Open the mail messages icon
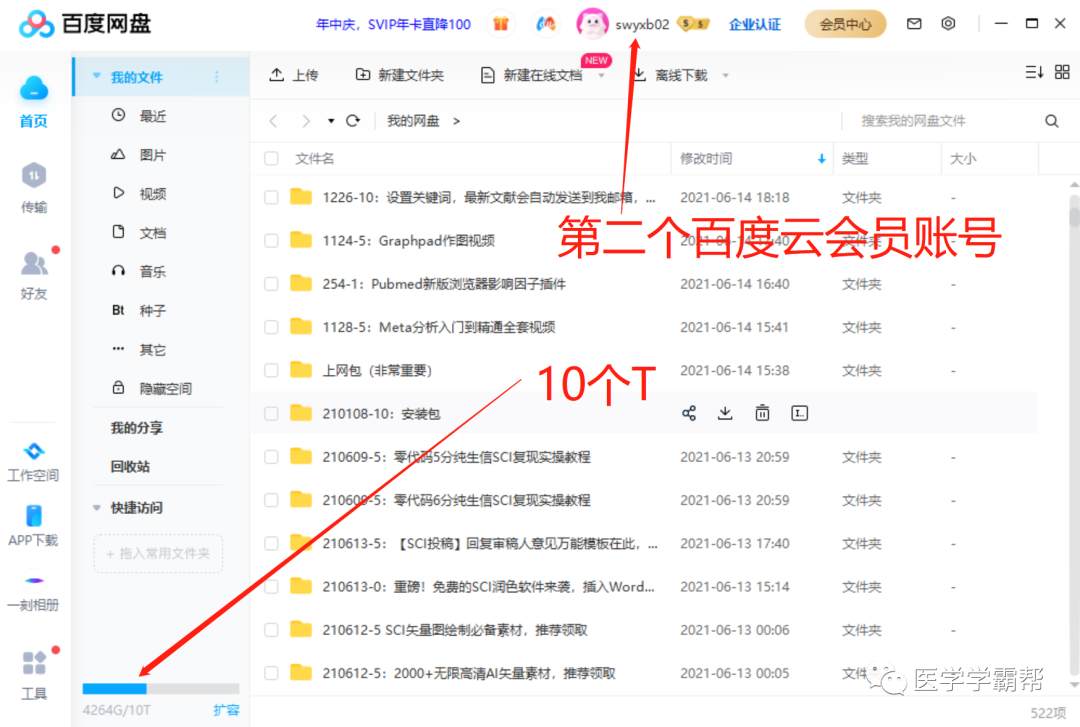The height and width of the screenshot is (727, 1080). [914, 24]
